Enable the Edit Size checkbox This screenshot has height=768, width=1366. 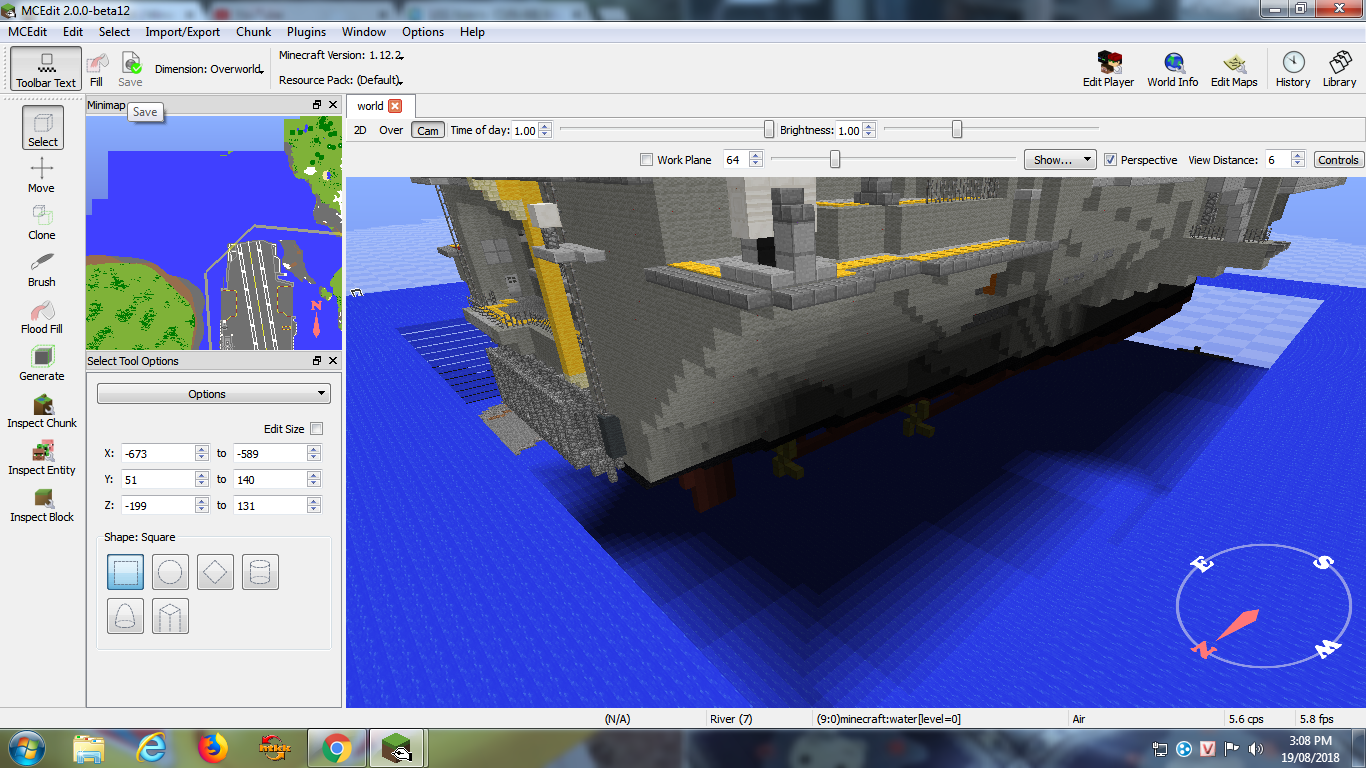tap(316, 429)
